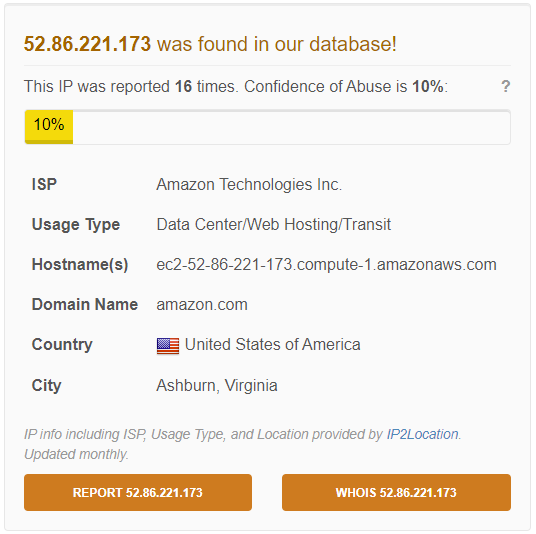Click the Hostname(s) row label
The height and width of the screenshot is (534, 536).
tap(80, 265)
